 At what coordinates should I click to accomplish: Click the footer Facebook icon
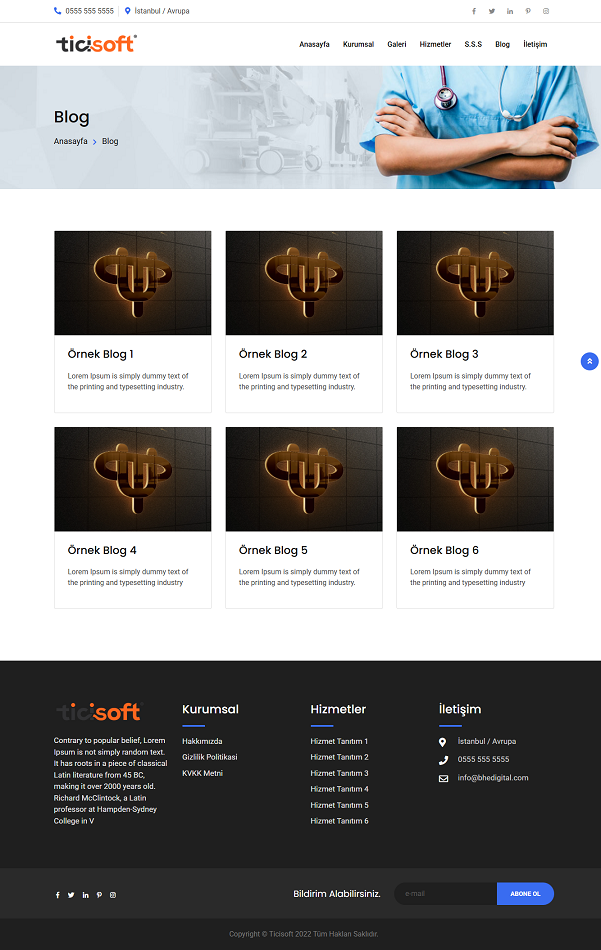(x=57, y=895)
